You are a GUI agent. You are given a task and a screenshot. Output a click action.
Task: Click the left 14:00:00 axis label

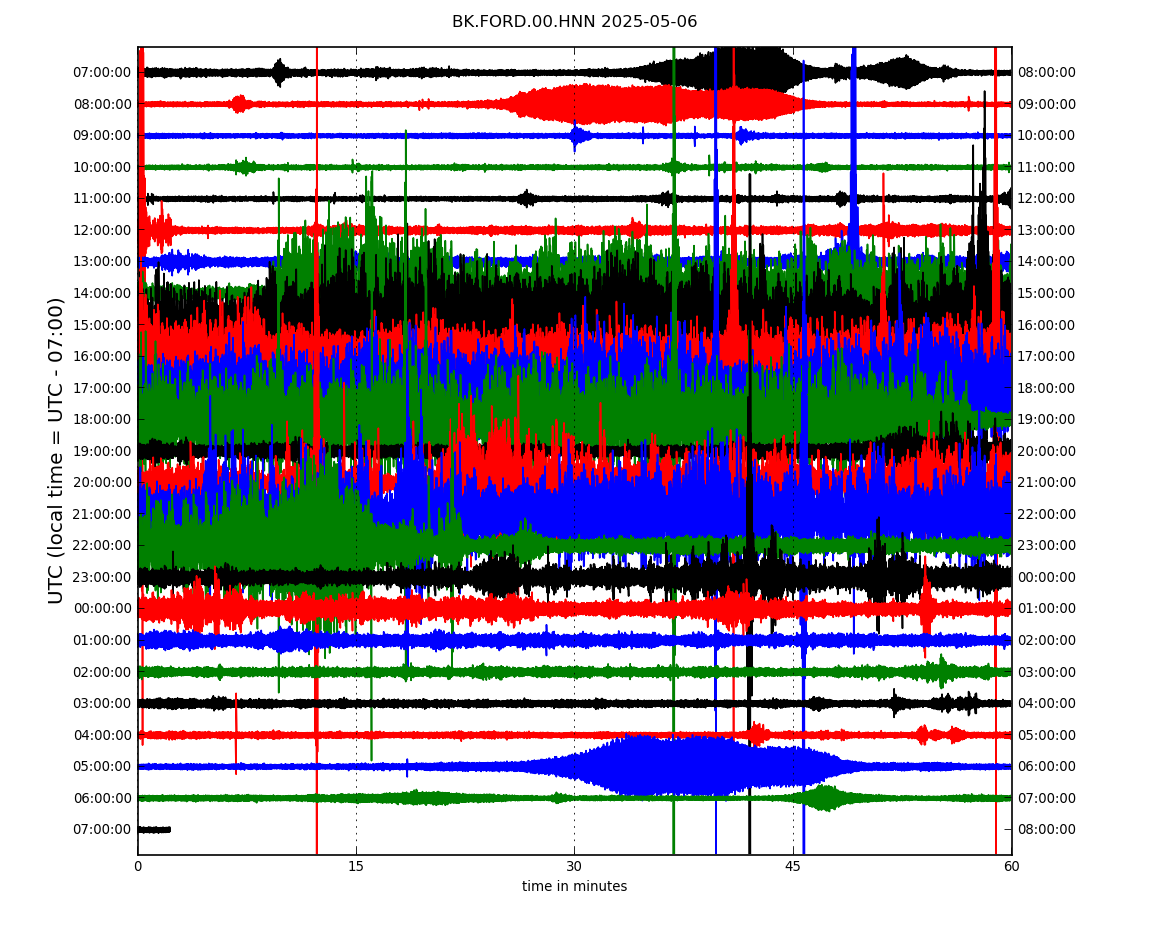click(x=102, y=293)
